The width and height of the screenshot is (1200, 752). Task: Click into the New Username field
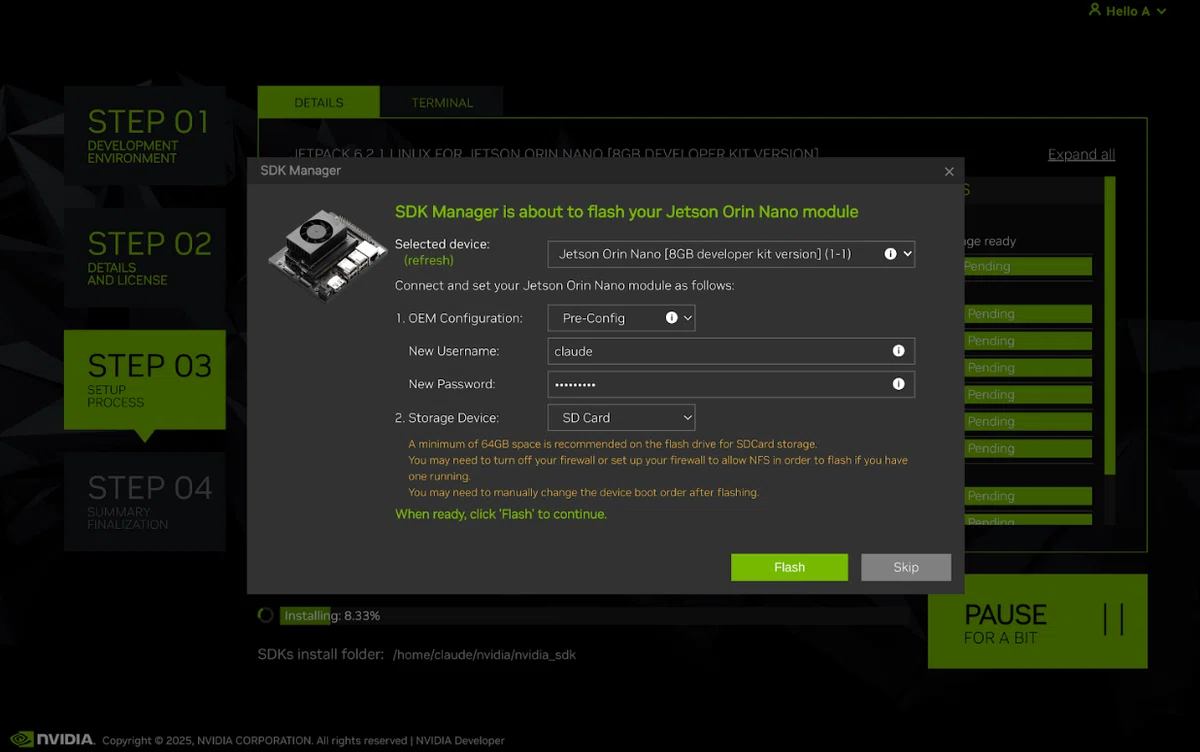(x=731, y=351)
